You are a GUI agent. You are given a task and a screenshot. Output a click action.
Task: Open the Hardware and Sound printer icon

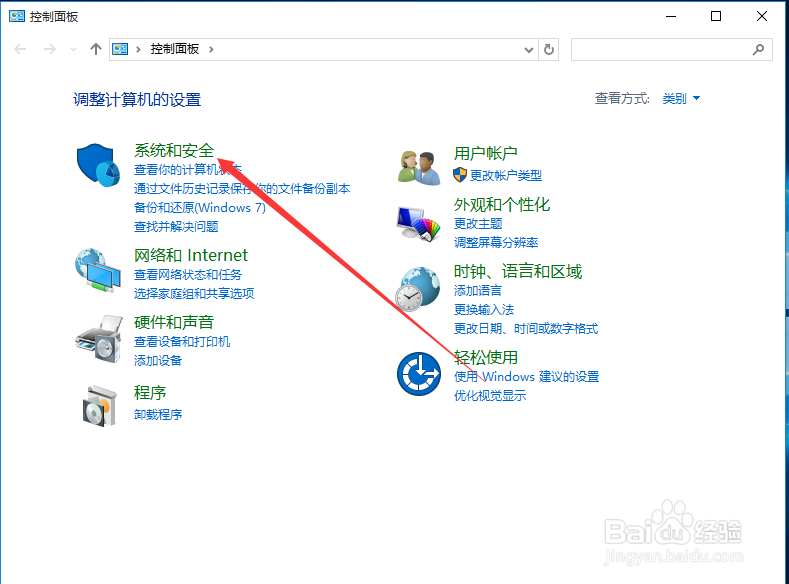(99, 339)
